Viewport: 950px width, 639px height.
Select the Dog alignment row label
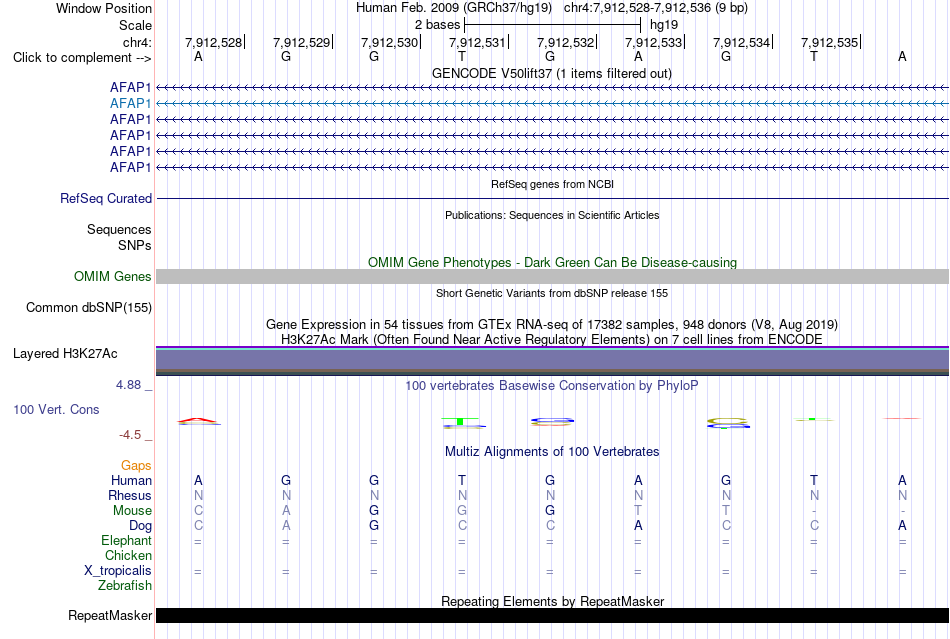[140, 526]
